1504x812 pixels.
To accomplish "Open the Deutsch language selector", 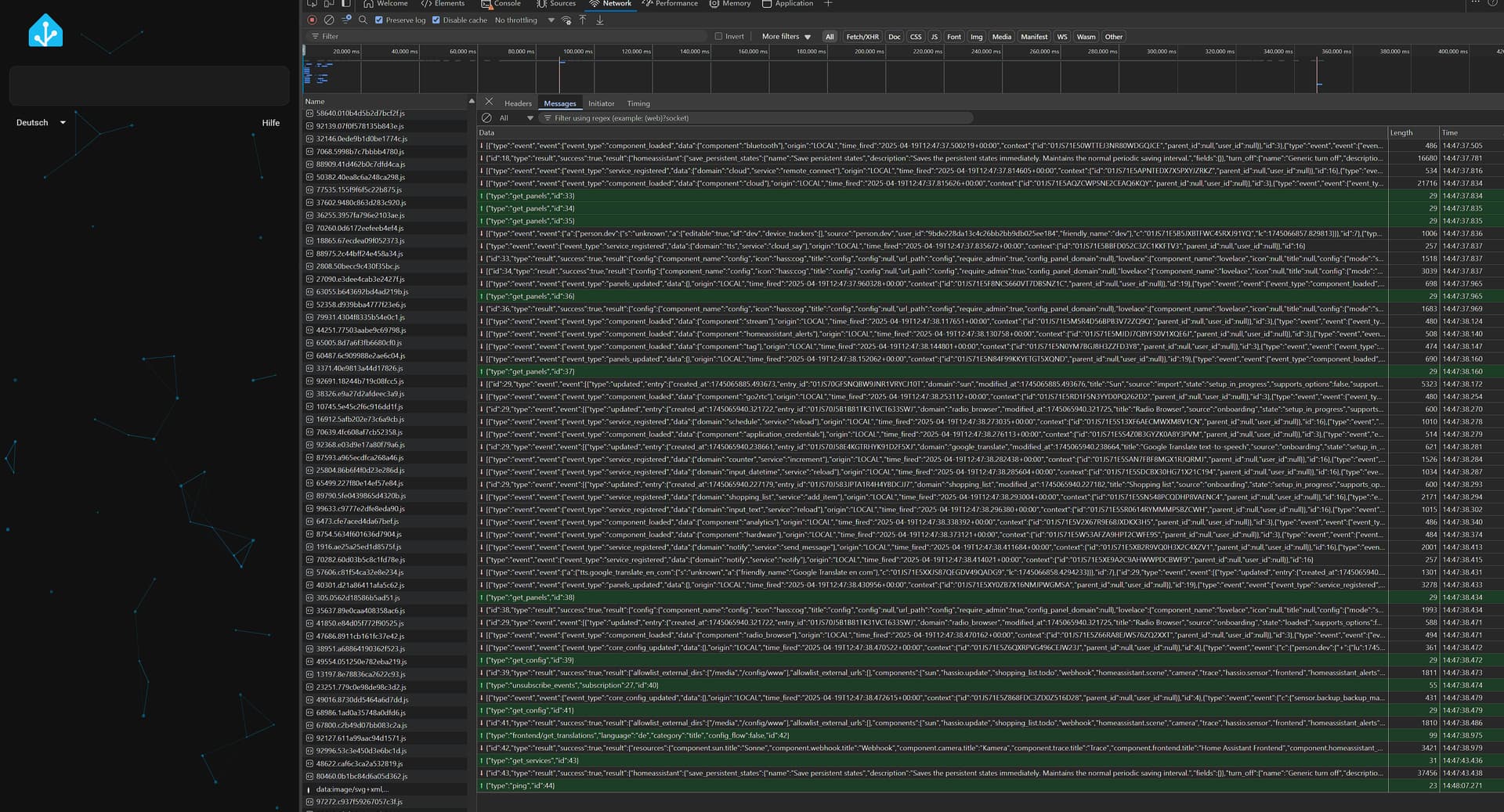I will coord(41,123).
